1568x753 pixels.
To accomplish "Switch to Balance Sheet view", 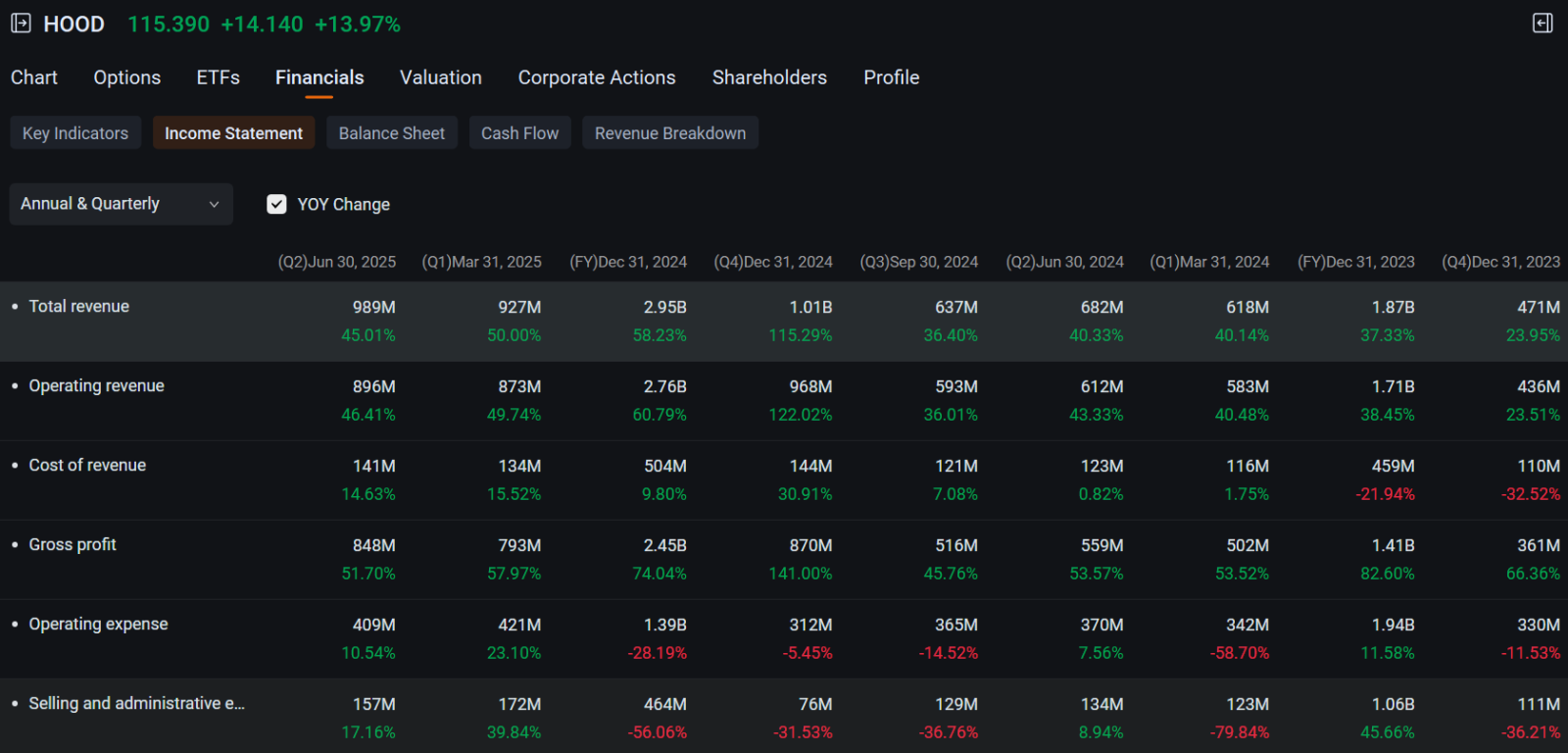I will (392, 133).
